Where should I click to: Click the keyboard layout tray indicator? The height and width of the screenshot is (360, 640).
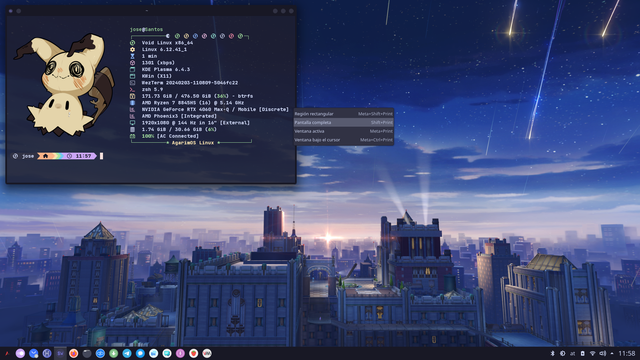coord(573,353)
